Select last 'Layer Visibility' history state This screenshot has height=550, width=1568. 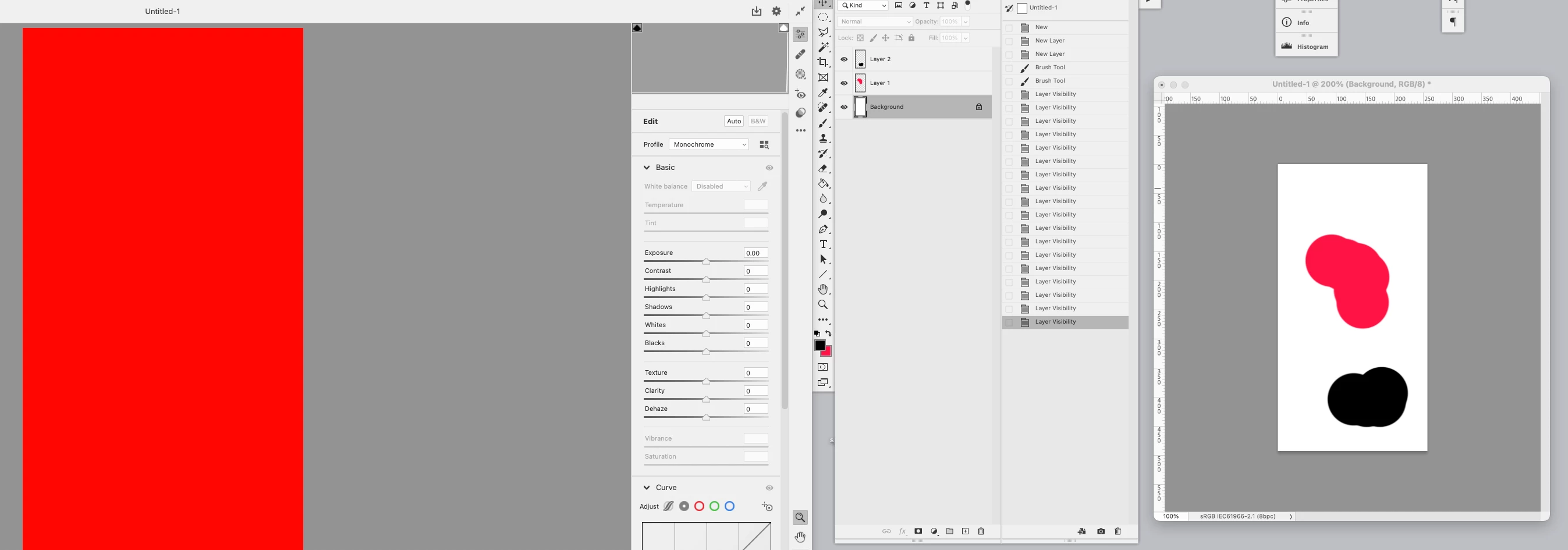click(x=1065, y=322)
